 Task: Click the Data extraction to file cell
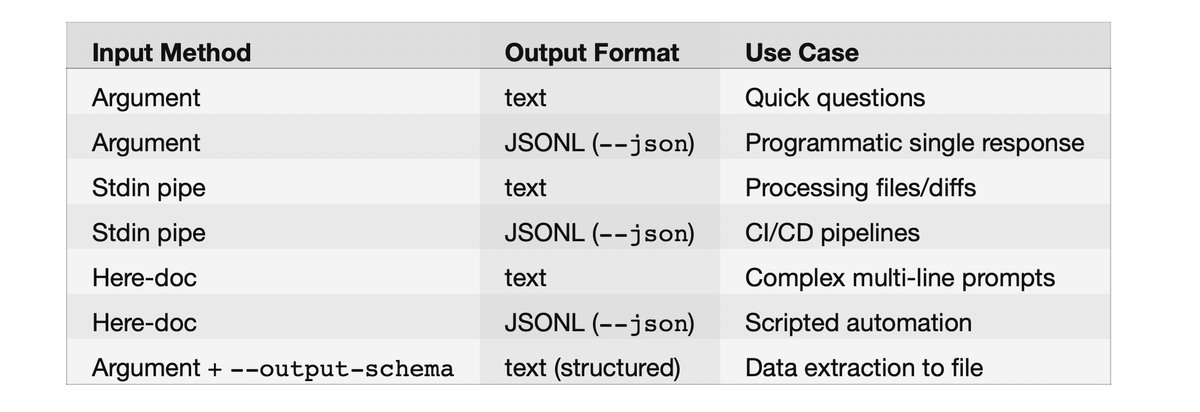click(864, 368)
